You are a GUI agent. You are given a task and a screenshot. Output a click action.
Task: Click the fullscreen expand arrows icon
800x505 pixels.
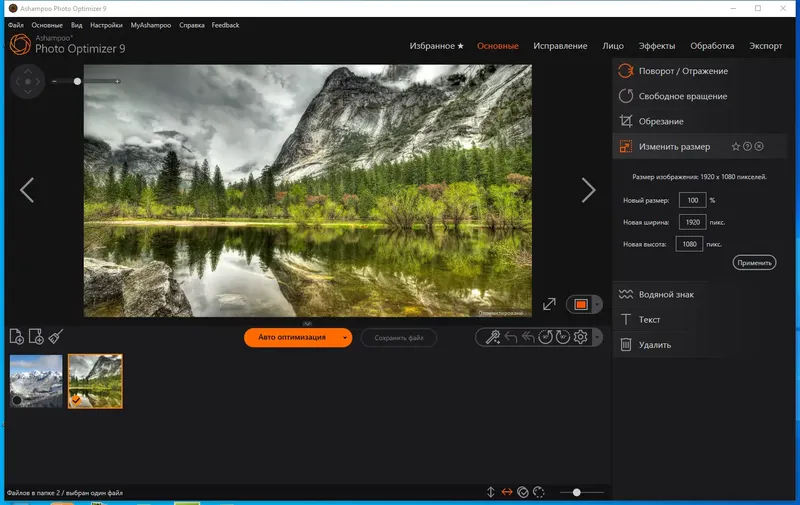click(x=549, y=305)
